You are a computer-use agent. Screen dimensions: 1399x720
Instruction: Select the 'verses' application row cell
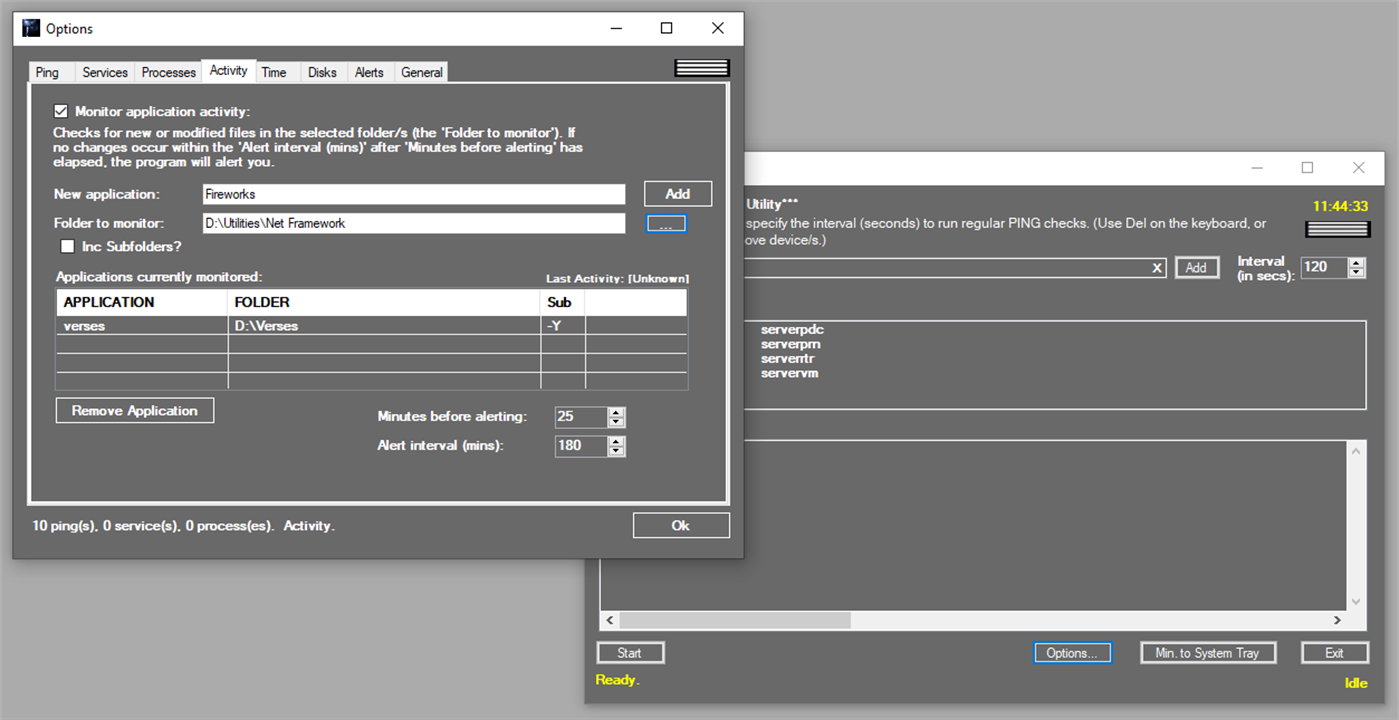click(142, 326)
